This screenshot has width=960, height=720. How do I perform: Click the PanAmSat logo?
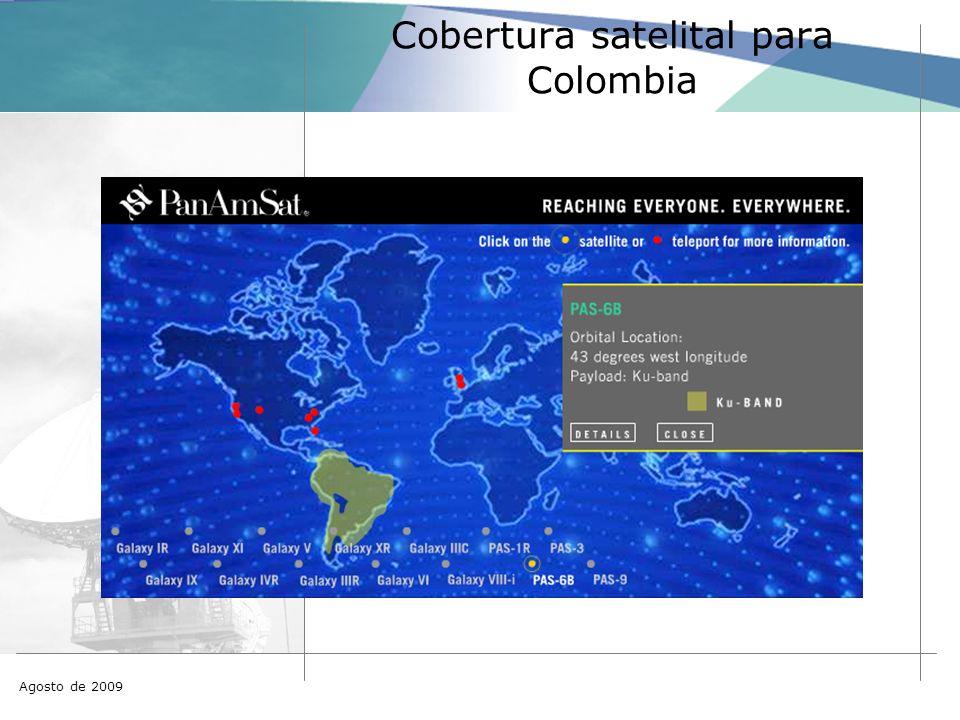pos(214,202)
